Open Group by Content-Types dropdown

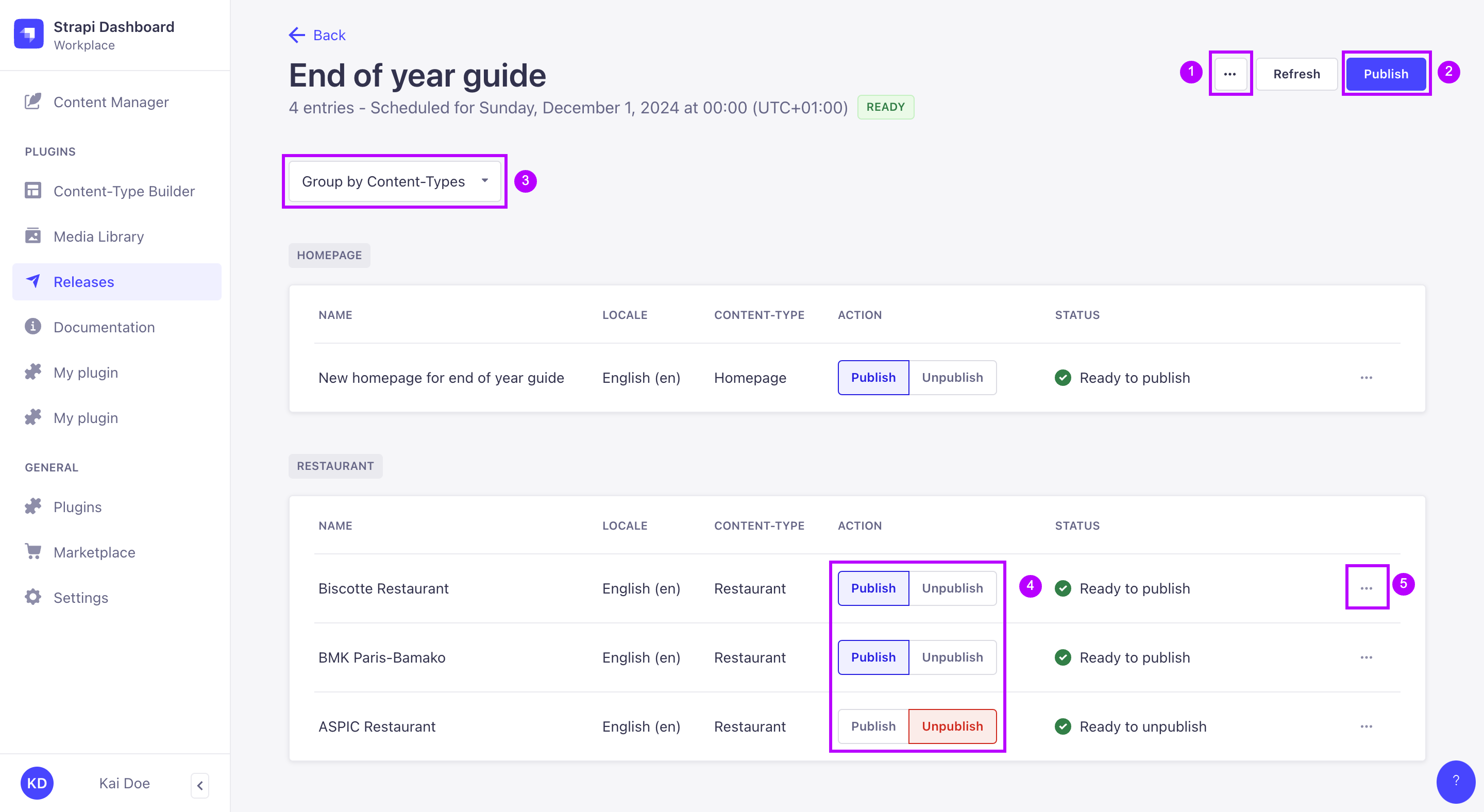click(x=395, y=181)
